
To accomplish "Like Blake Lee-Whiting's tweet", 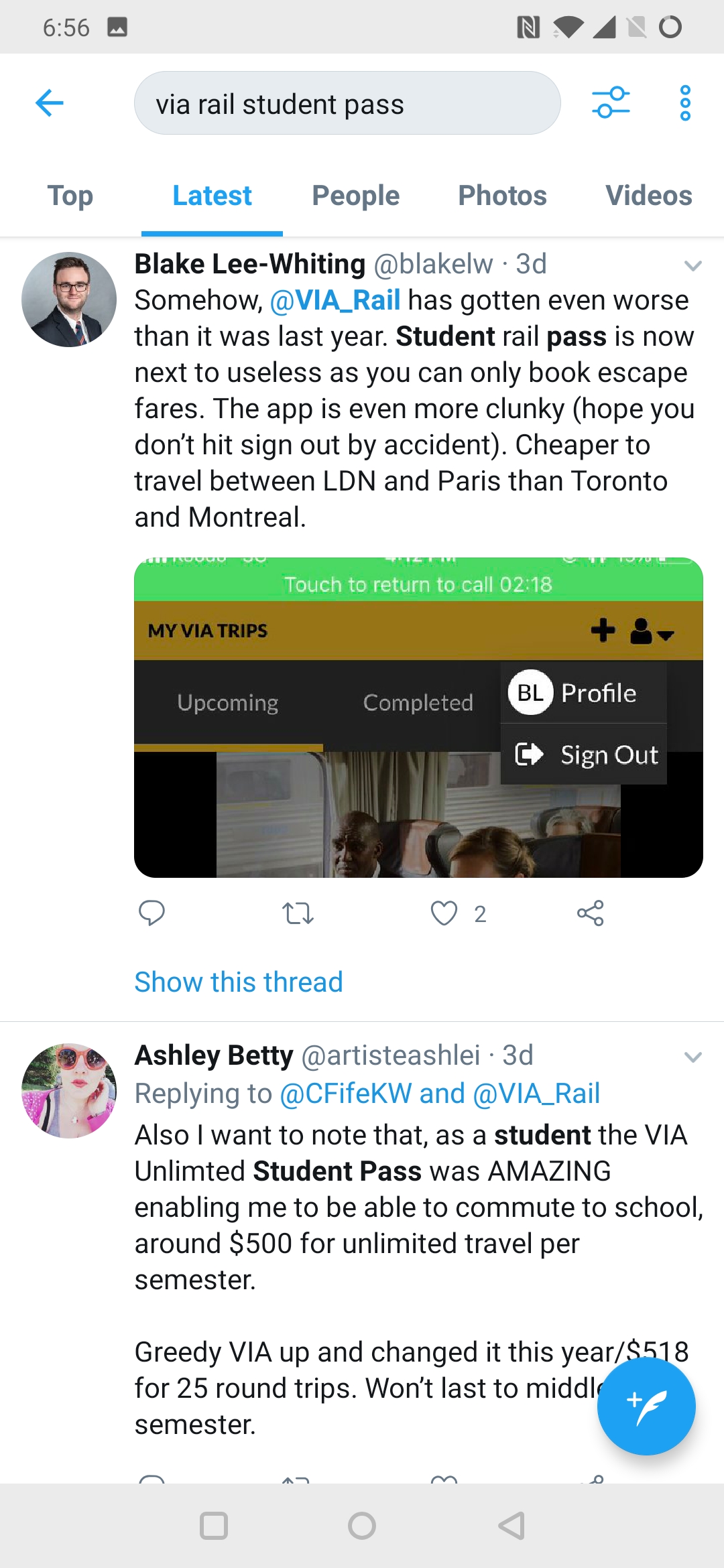I will (444, 913).
